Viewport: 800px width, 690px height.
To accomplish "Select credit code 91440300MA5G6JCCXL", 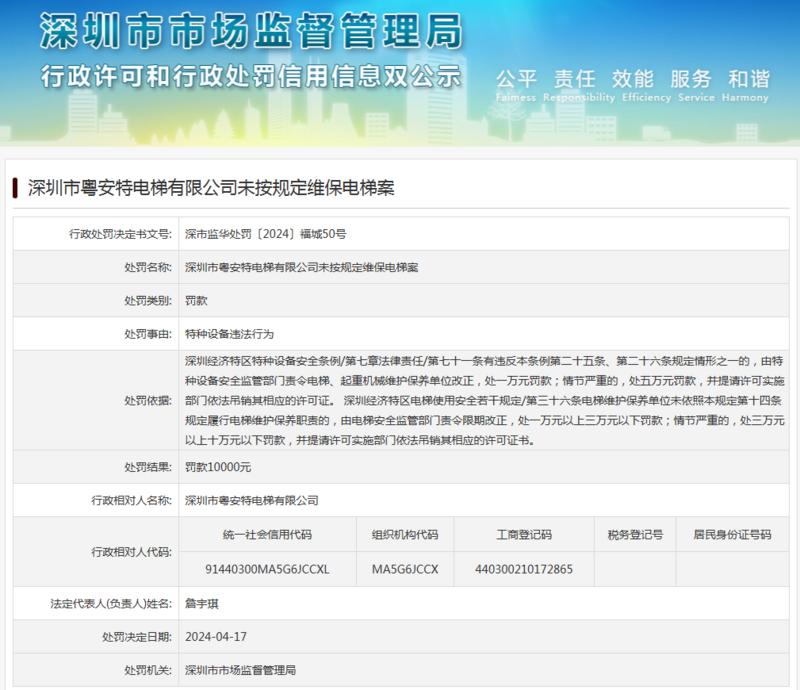I will (267, 569).
